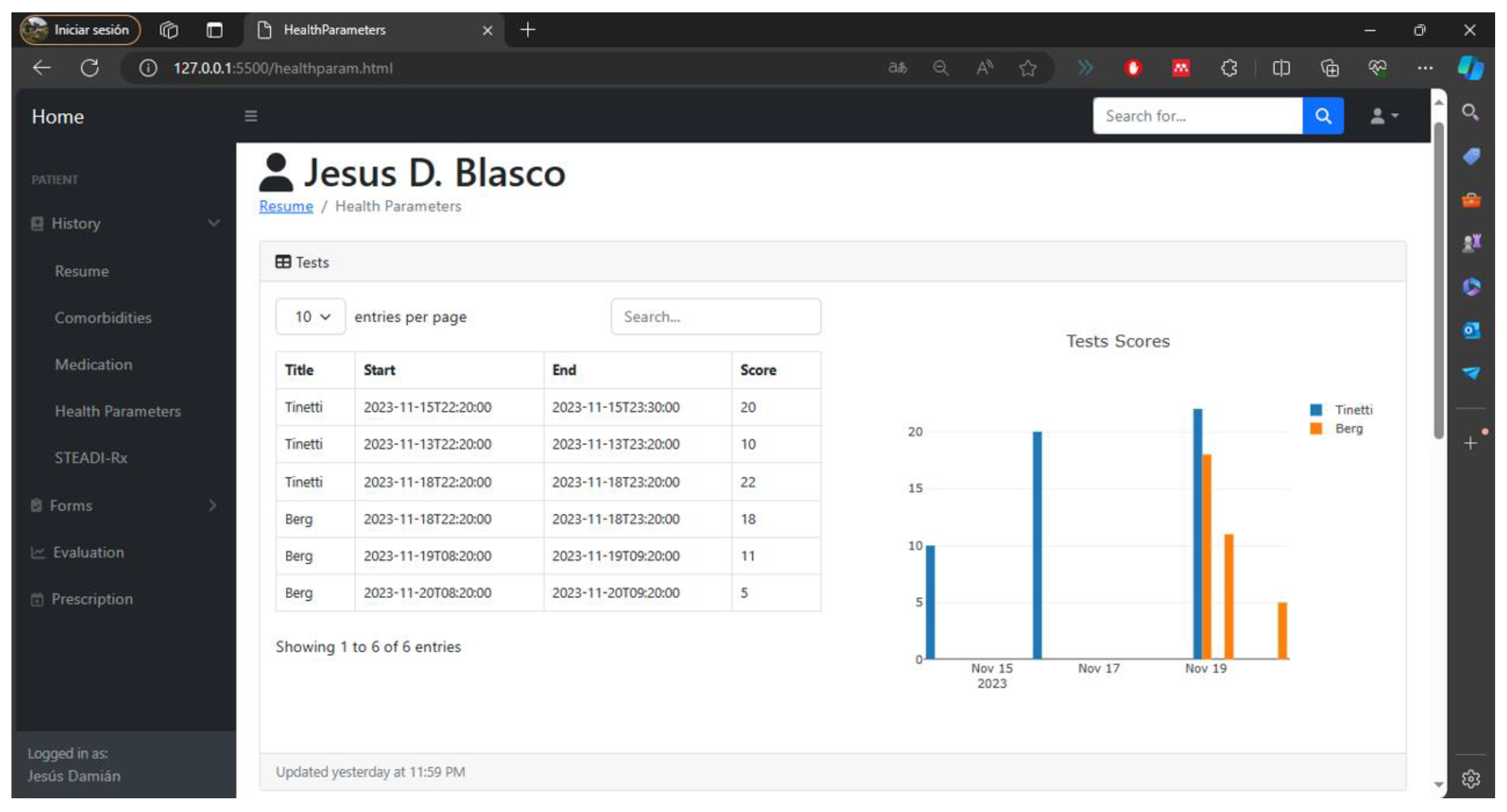1507x812 pixels.
Task: Open browser extensions puzzle icon
Action: tap(1228, 68)
